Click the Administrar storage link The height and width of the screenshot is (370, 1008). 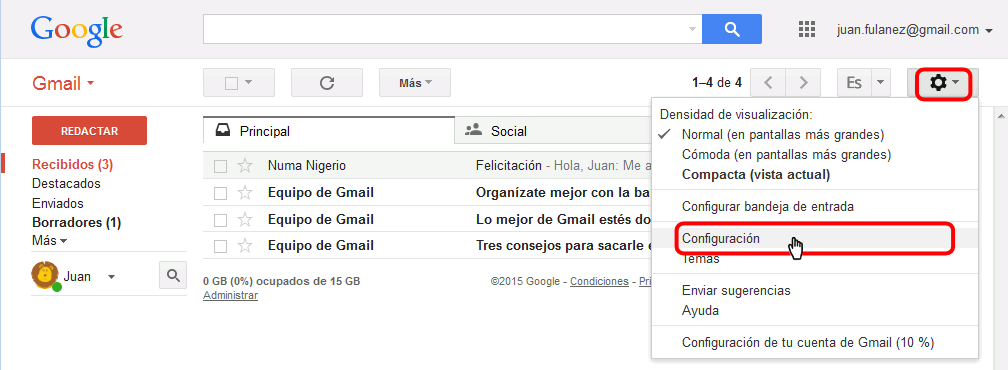pos(230,295)
